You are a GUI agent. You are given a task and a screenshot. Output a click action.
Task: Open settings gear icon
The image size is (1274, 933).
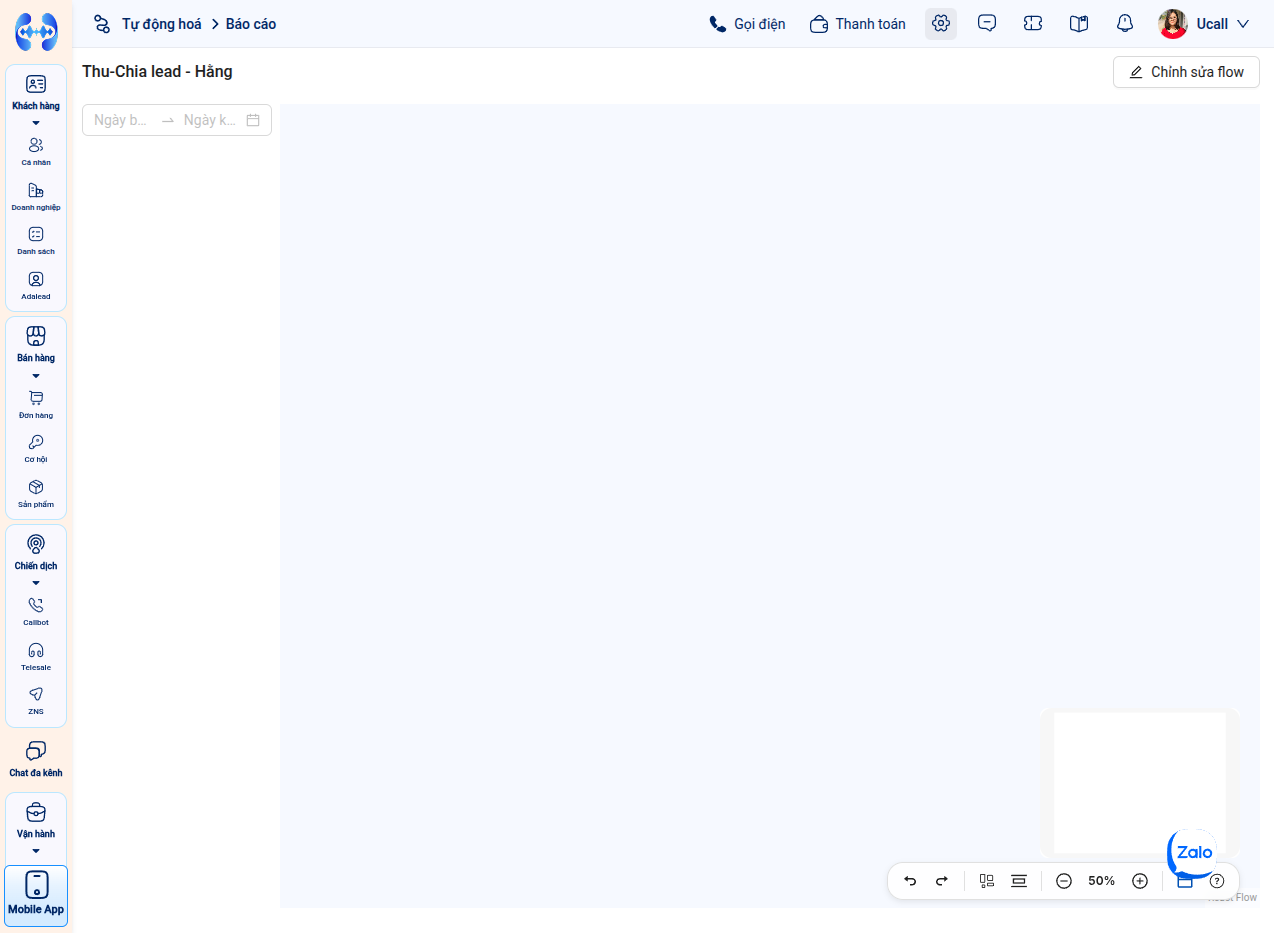pyautogui.click(x=941, y=24)
